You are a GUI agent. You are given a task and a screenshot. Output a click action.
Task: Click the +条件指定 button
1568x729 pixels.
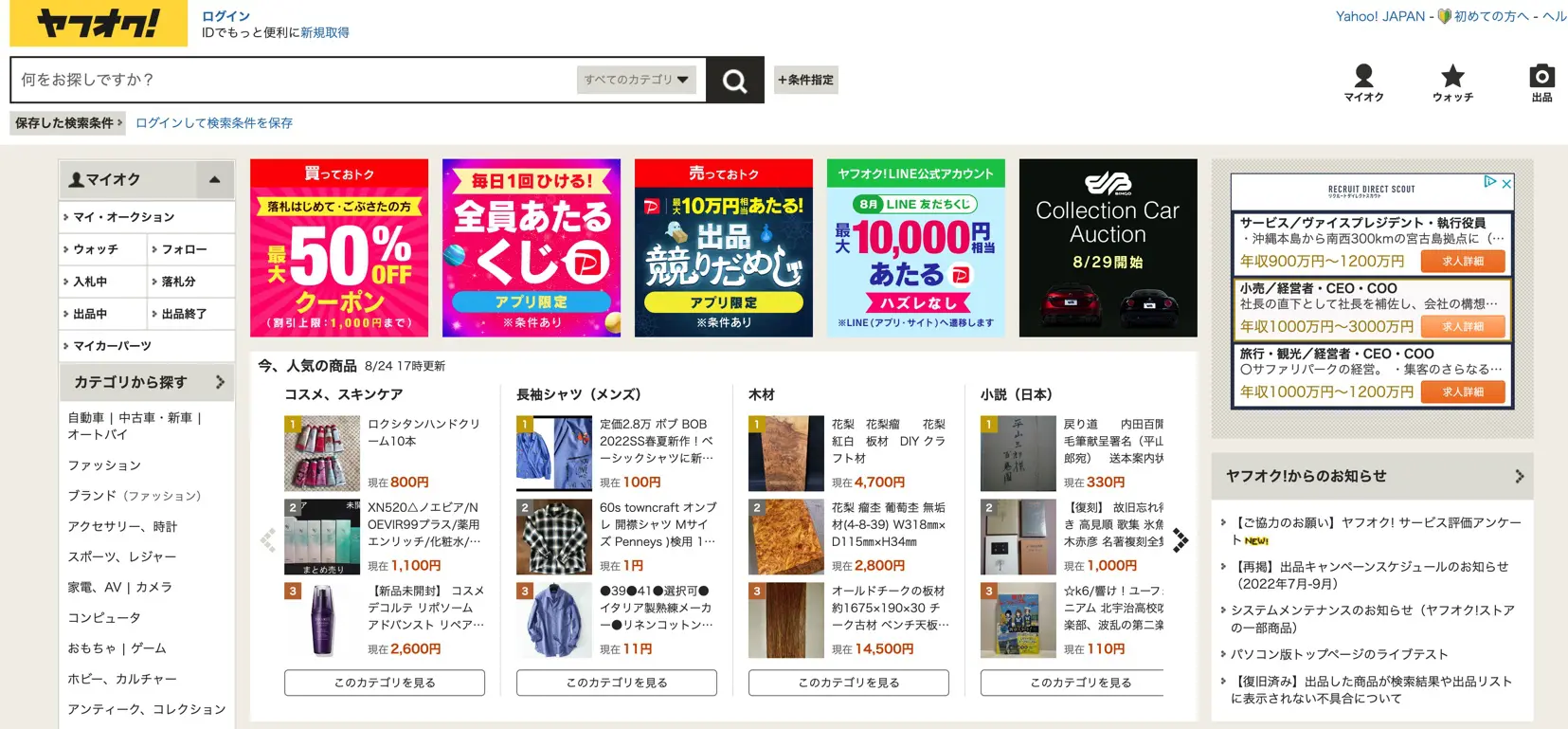pos(806,80)
